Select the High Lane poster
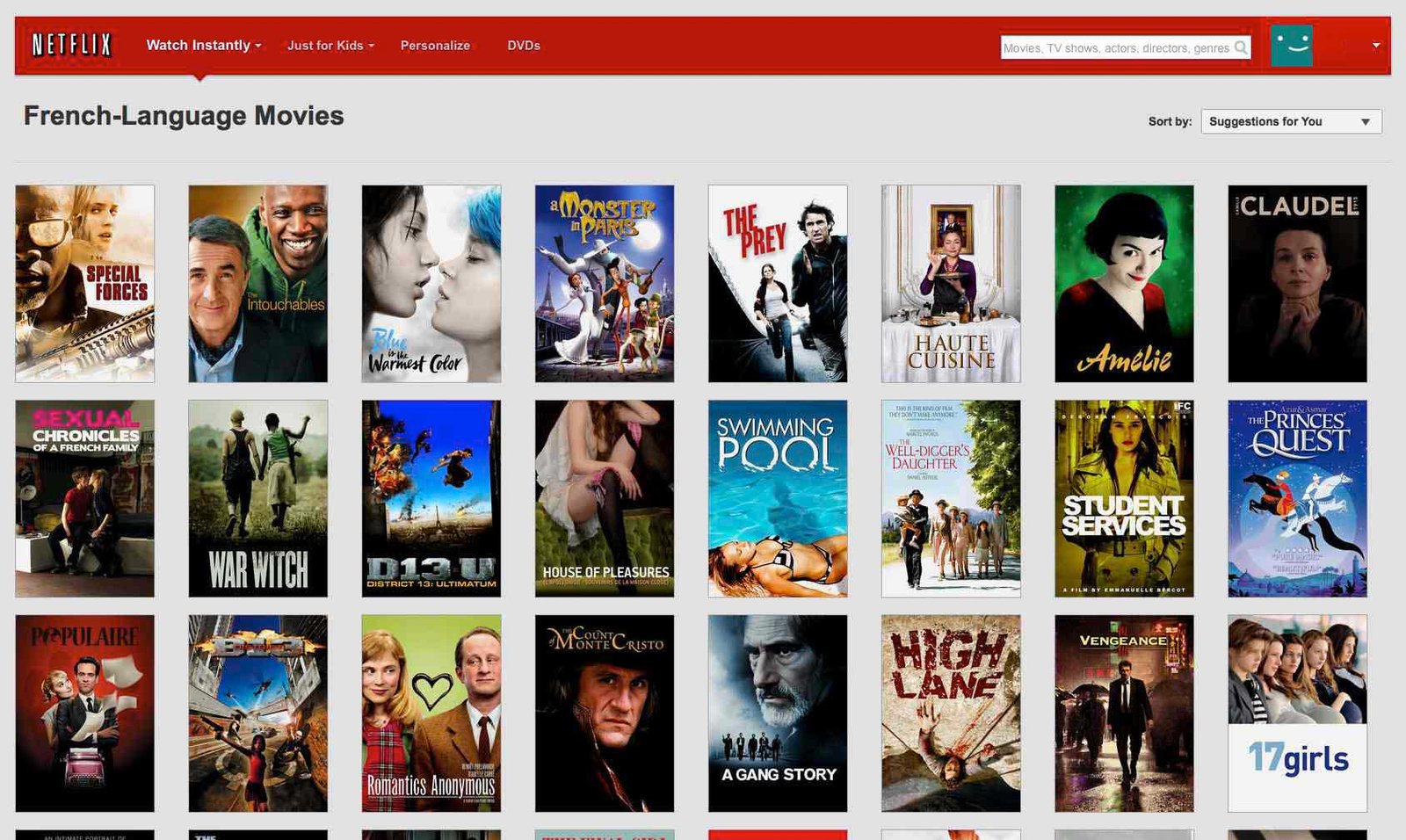Image resolution: width=1406 pixels, height=840 pixels. (951, 713)
